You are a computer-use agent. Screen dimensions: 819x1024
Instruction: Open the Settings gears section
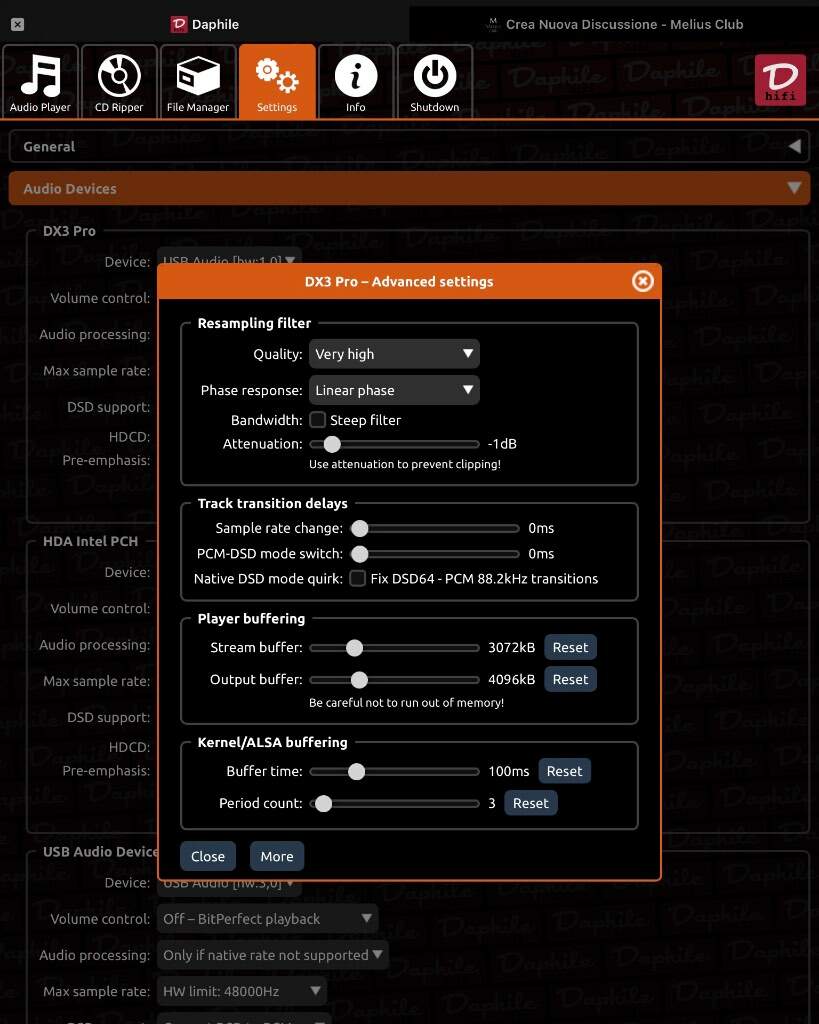[x=277, y=82]
